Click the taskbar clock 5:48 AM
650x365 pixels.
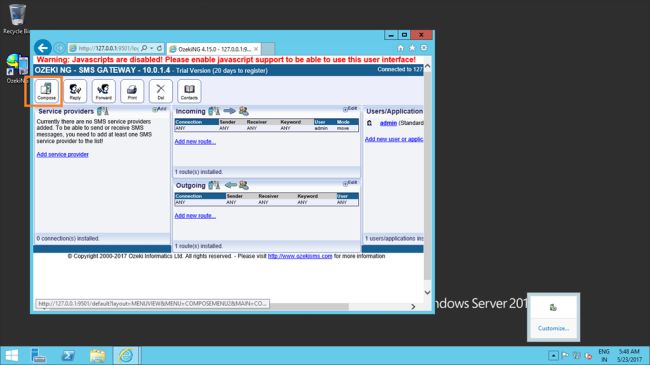point(629,355)
